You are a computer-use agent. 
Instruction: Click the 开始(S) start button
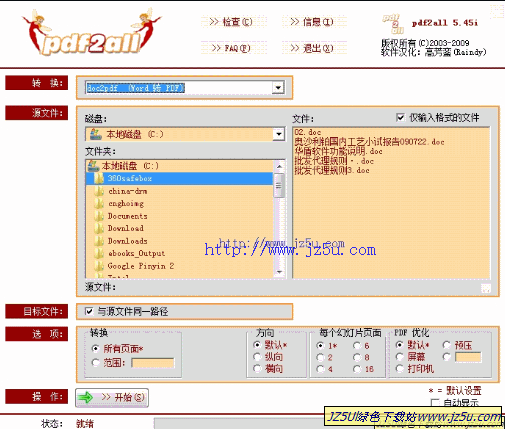[x=112, y=397]
